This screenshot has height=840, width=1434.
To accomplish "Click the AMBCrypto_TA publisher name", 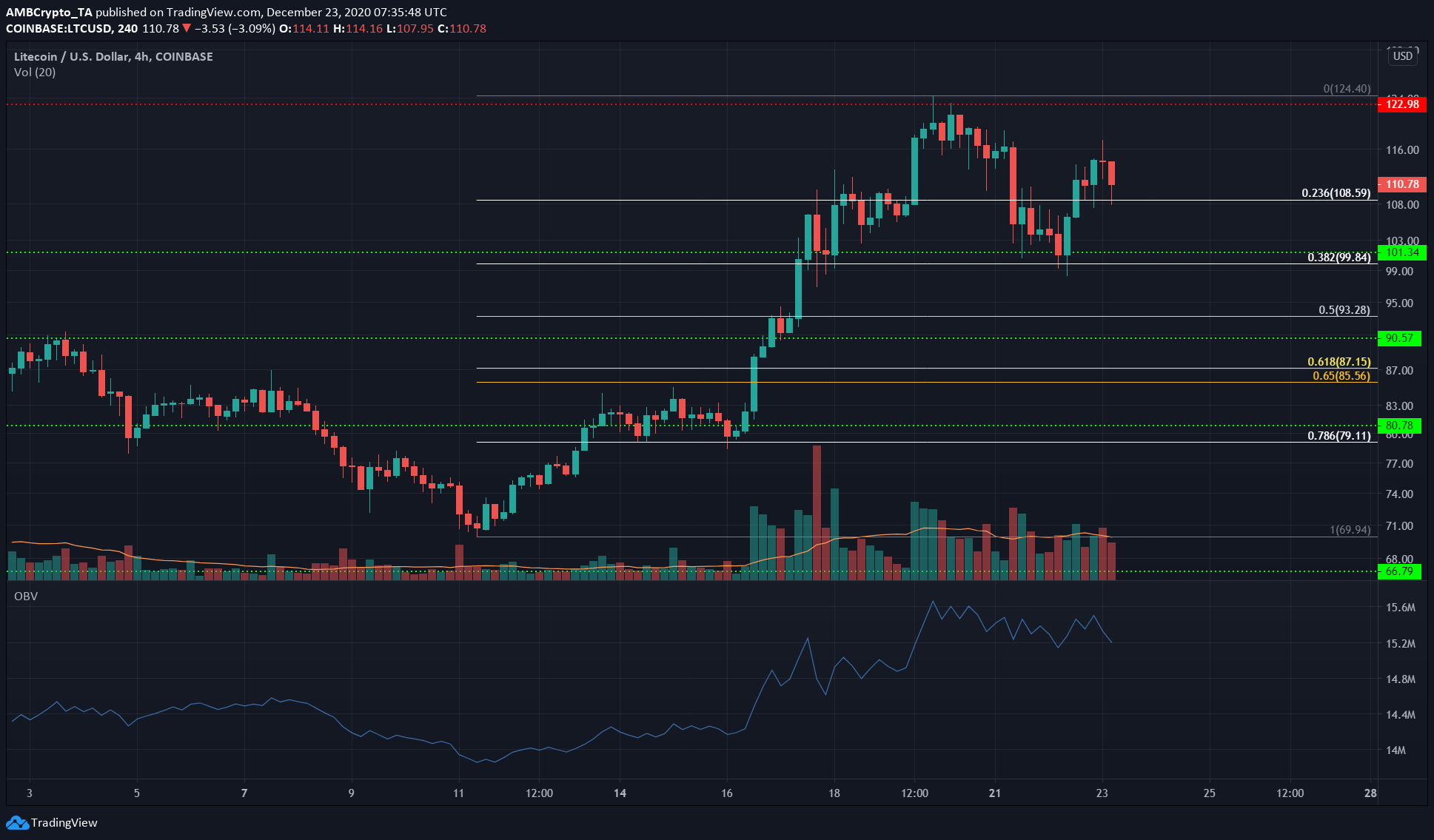I will (50, 13).
